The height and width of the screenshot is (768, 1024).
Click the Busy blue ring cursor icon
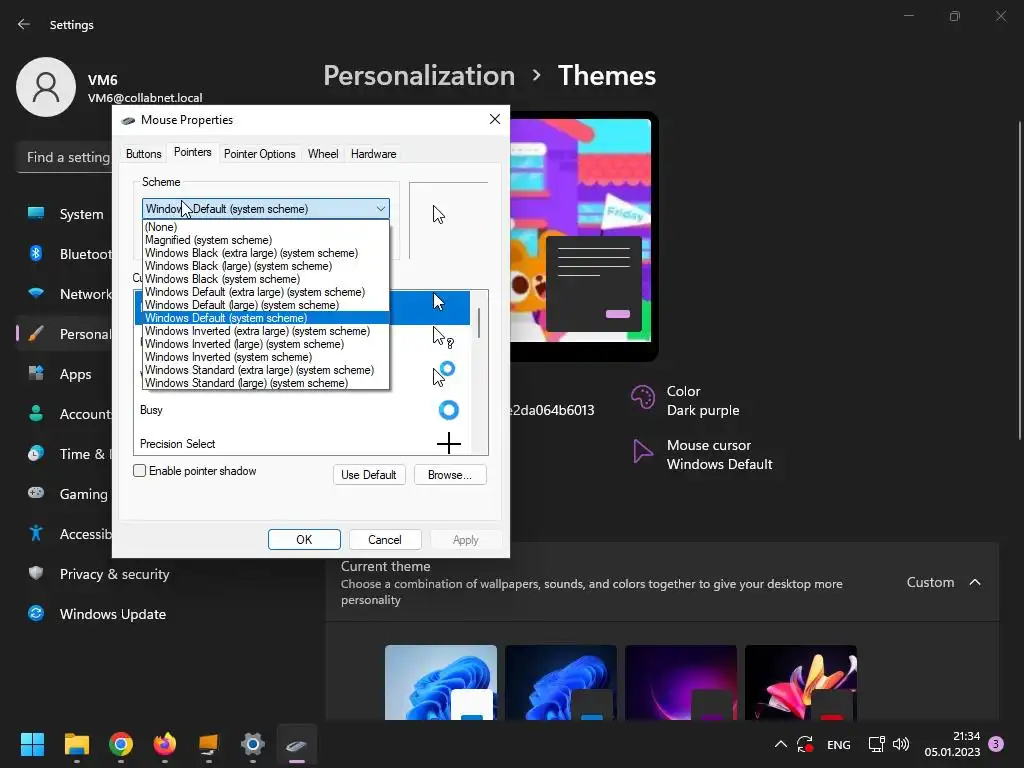(x=449, y=410)
